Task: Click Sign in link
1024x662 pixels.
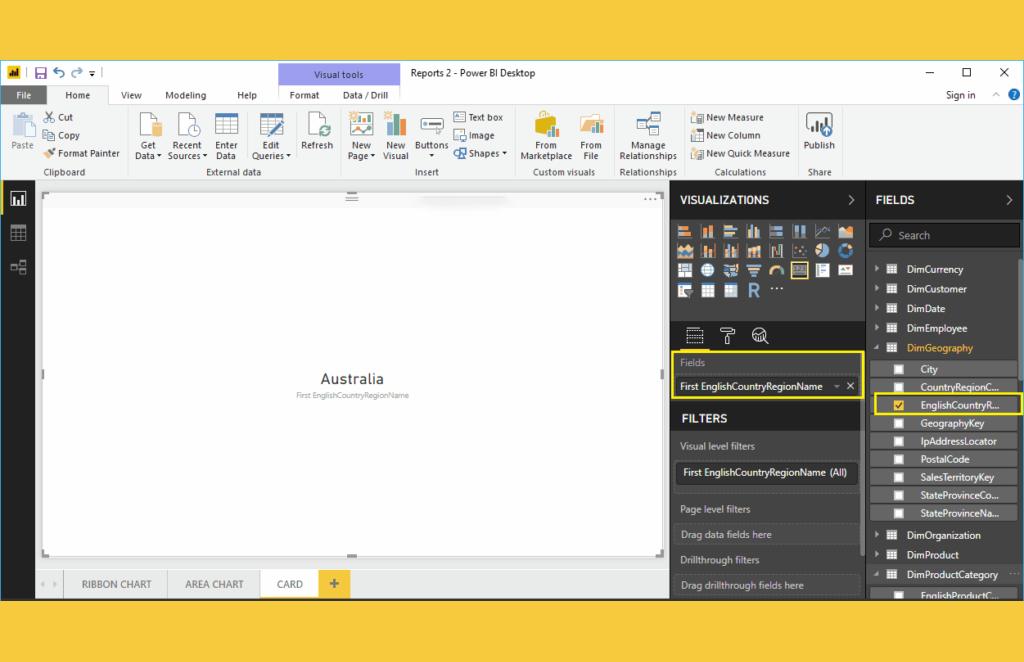Action: pos(960,95)
